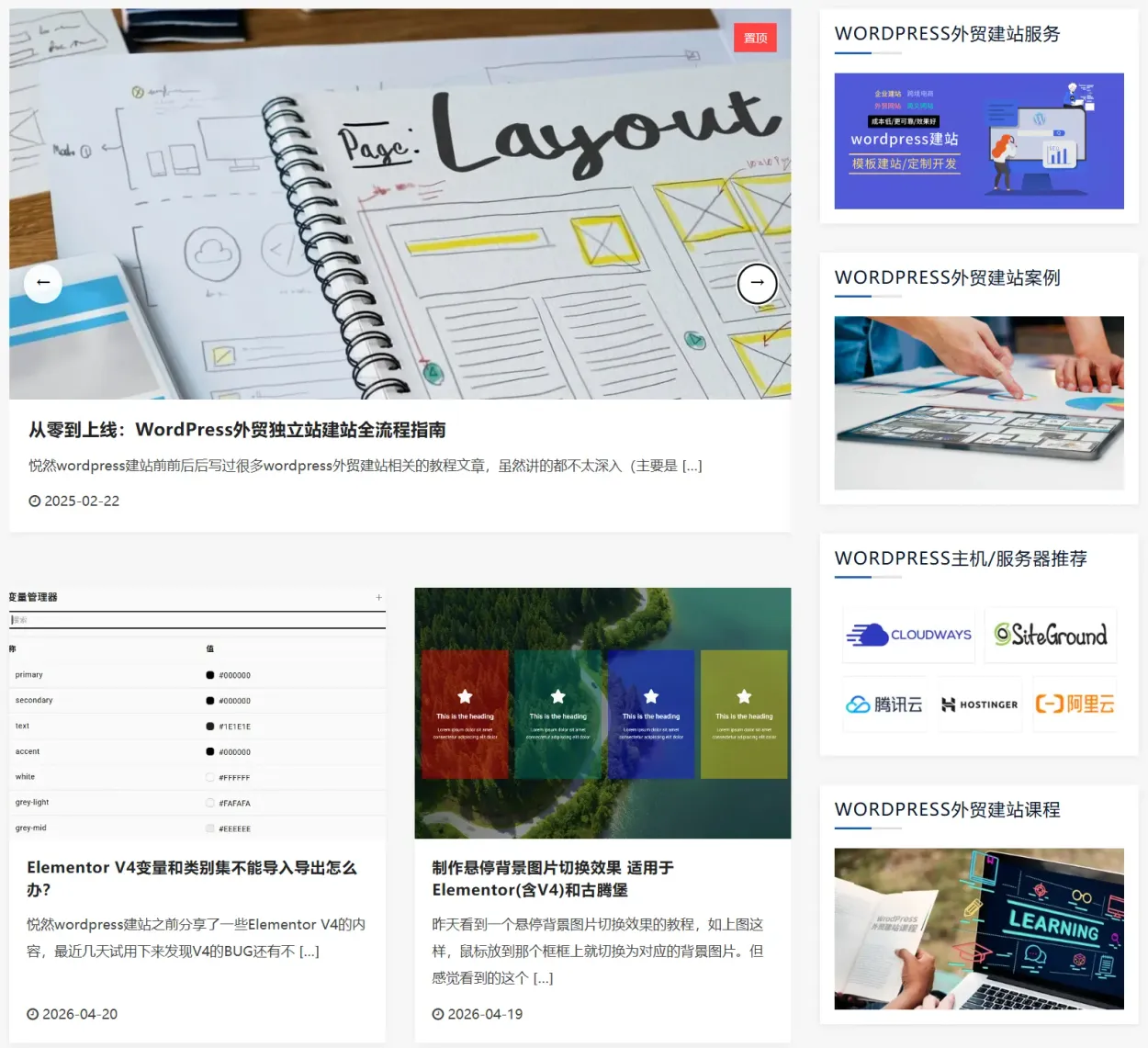This screenshot has width=1148, height=1048.
Task: Click the SiteGround hosting logo
Action: tap(1050, 635)
